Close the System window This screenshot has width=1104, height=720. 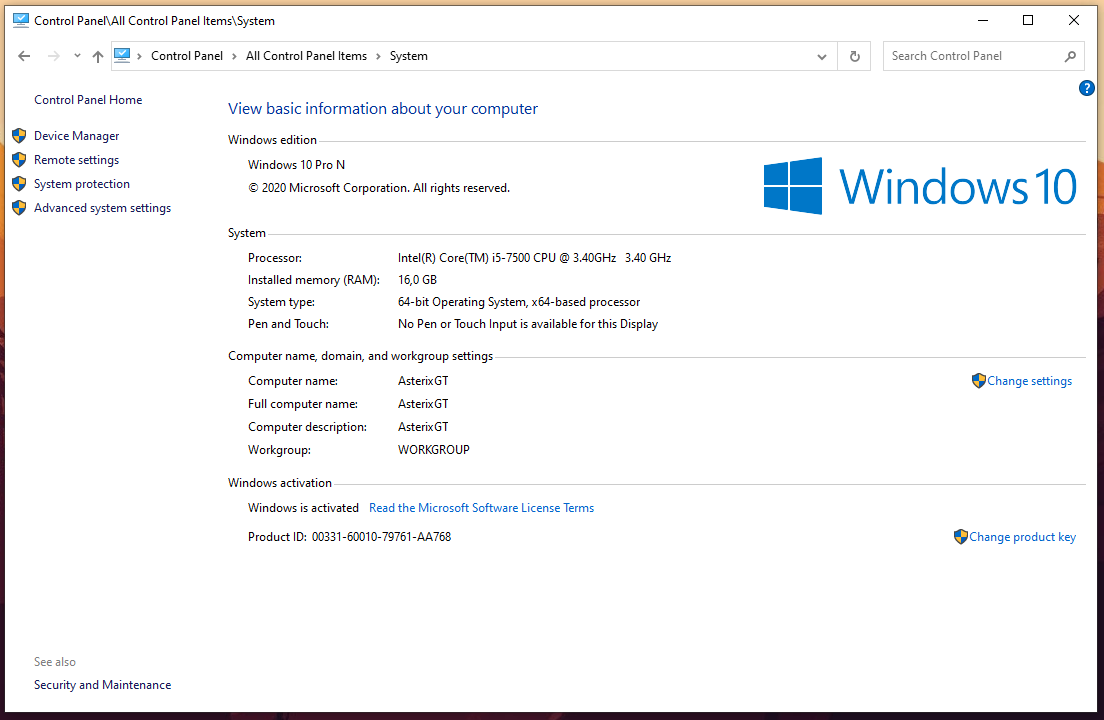1074,20
